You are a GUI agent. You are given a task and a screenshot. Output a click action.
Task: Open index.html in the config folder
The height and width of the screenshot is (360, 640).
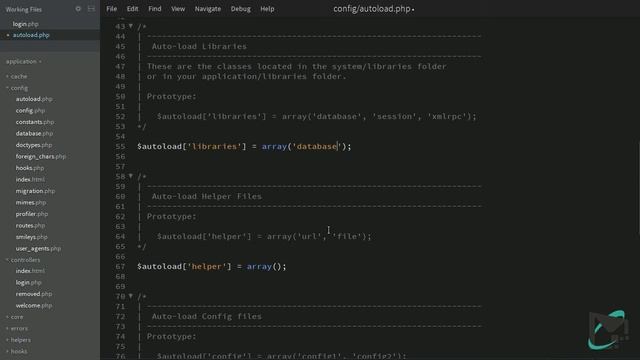click(30, 179)
